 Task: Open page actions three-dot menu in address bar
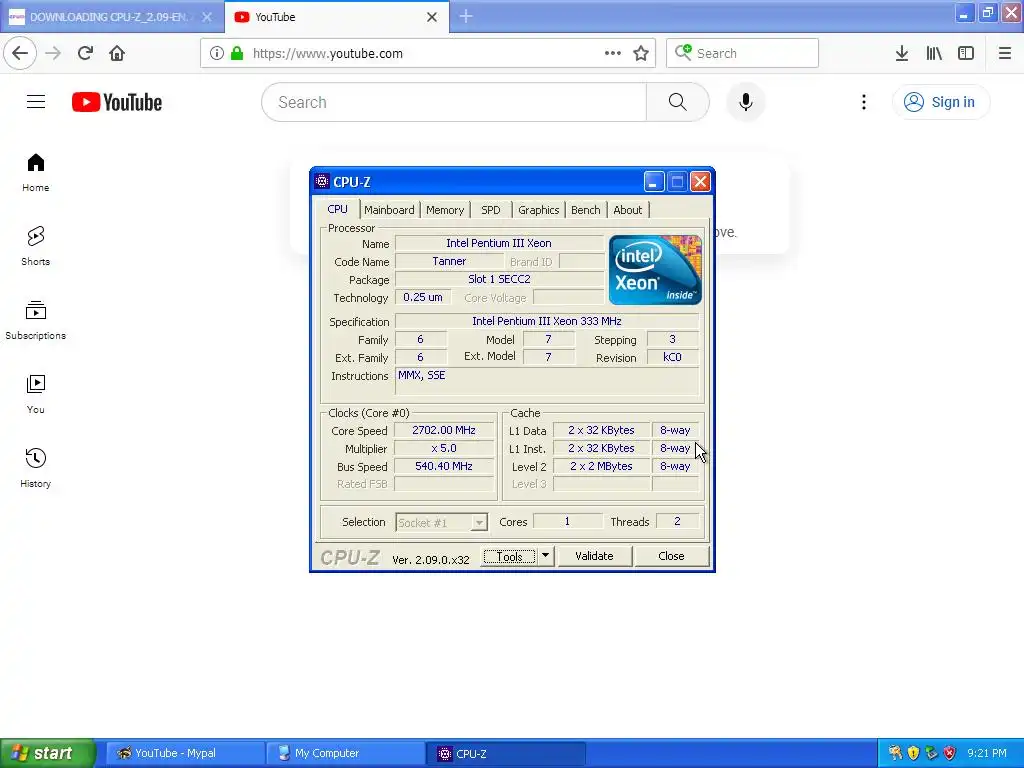[x=613, y=53]
